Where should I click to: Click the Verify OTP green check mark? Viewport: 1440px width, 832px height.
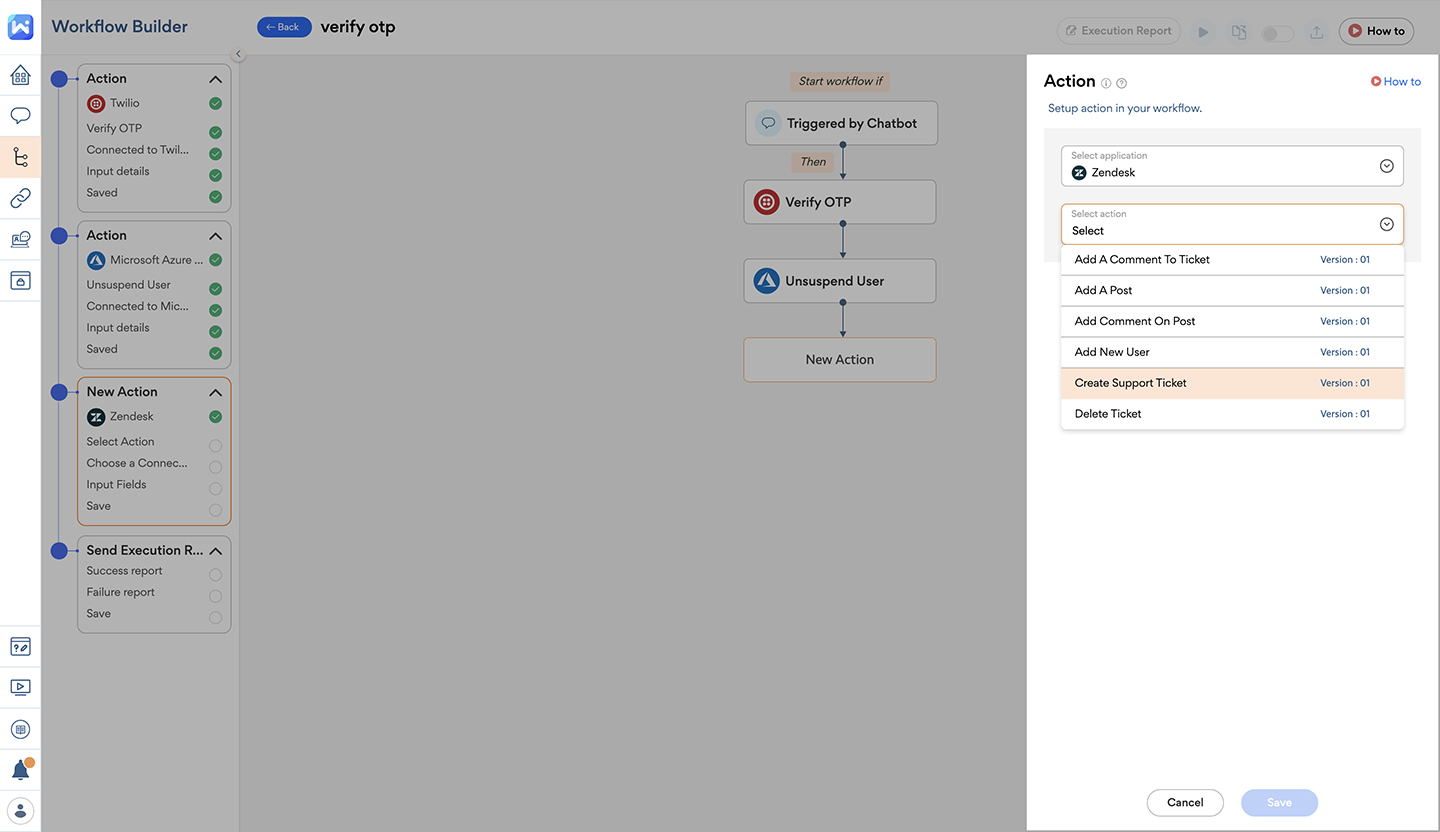click(215, 132)
